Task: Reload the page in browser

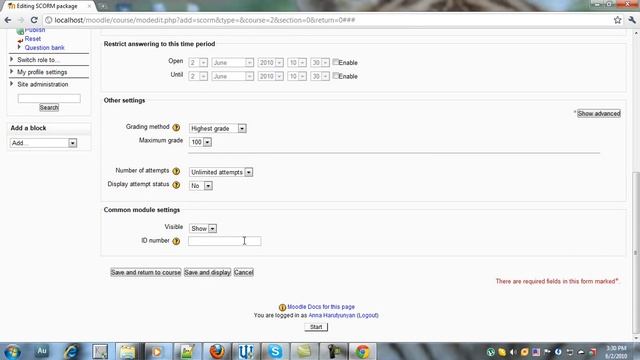Action: point(34,20)
